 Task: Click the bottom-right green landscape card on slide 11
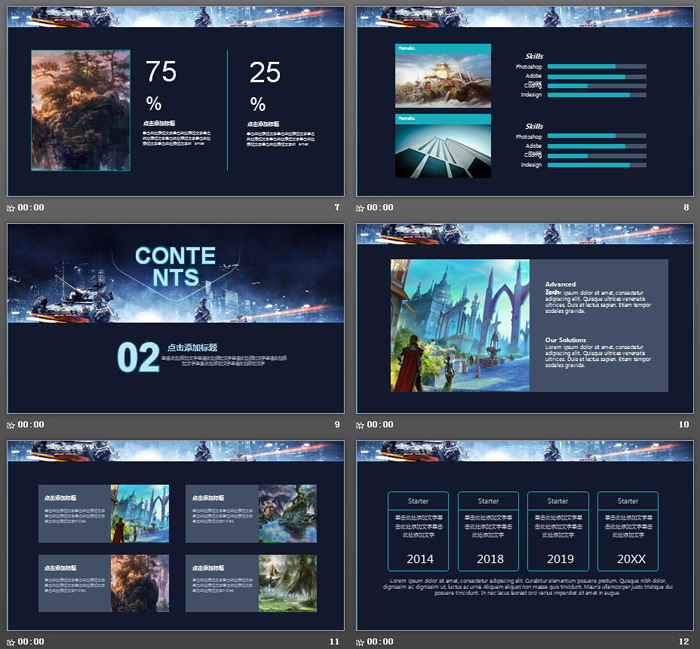click(251, 583)
